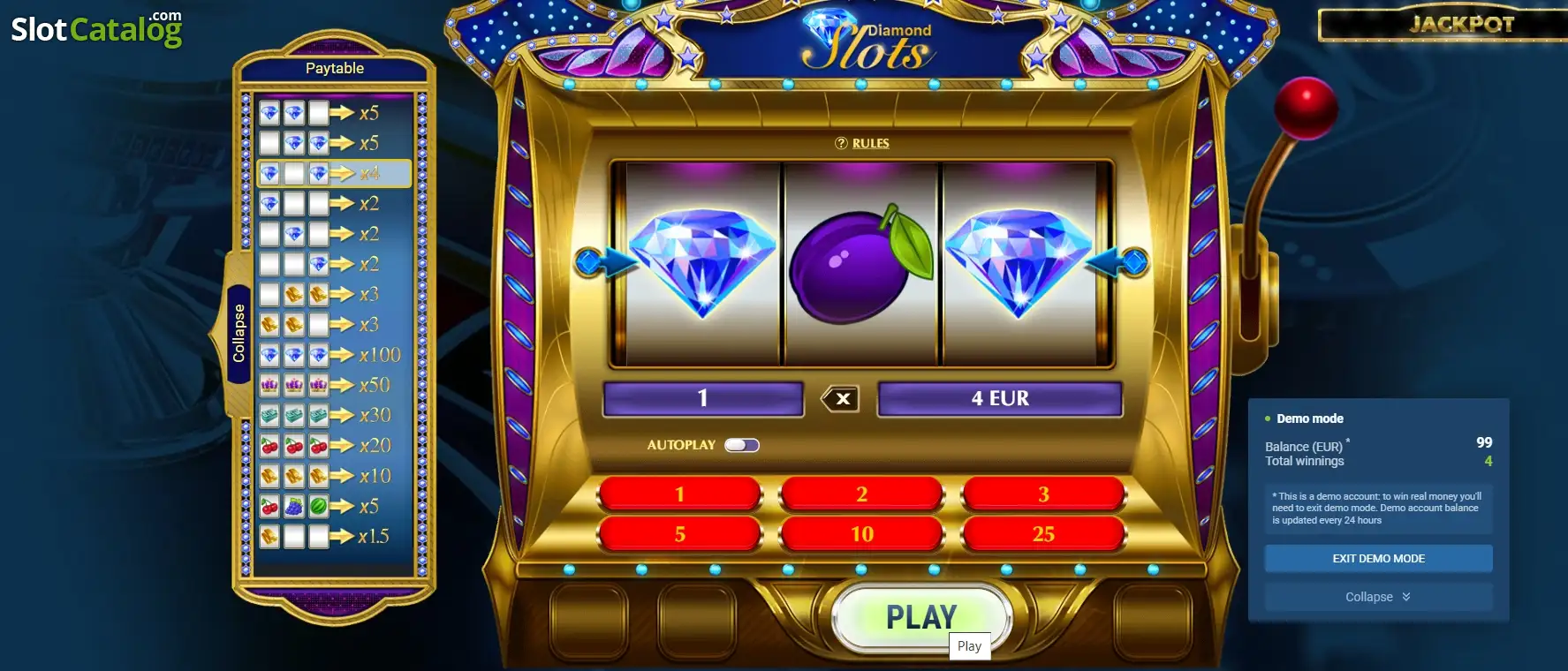The width and height of the screenshot is (1568, 671).
Task: Select the highlighted x4 paytable row
Action: pyautogui.click(x=334, y=173)
